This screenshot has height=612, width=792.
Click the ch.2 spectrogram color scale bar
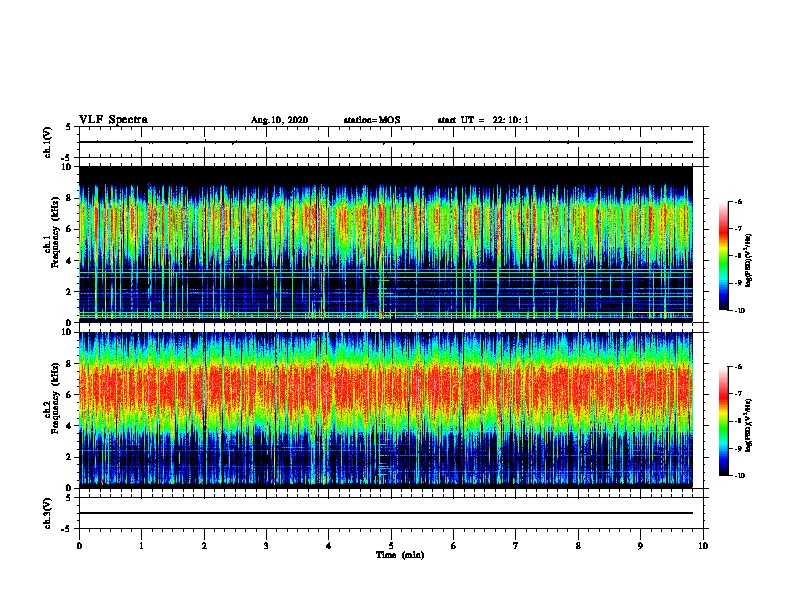[x=724, y=421]
